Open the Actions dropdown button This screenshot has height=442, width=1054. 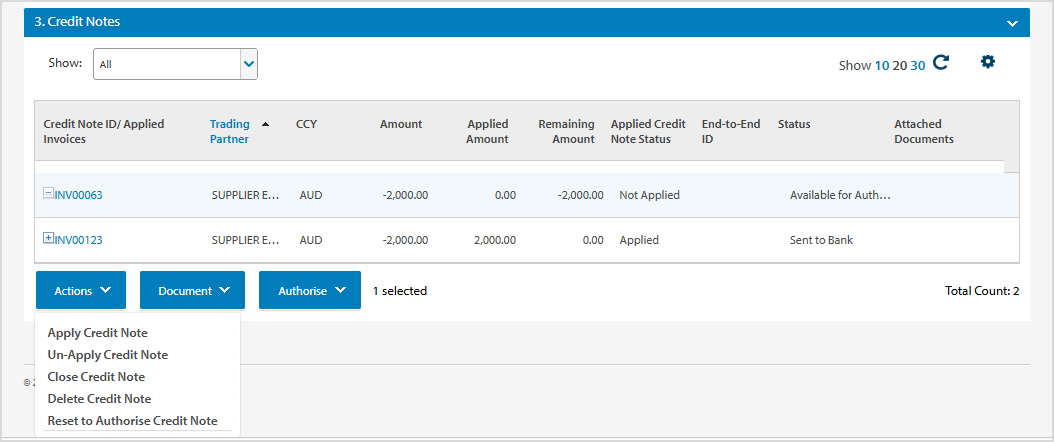coord(81,290)
